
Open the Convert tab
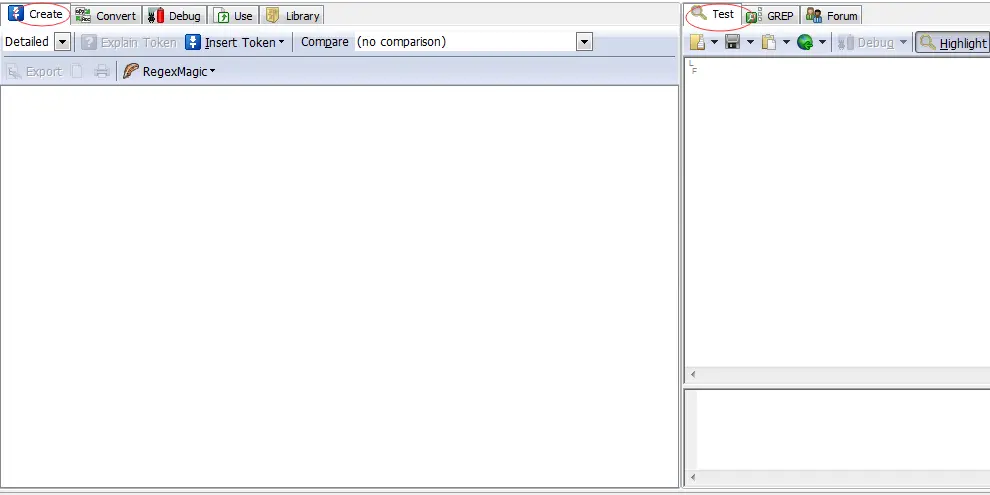pyautogui.click(x=106, y=16)
